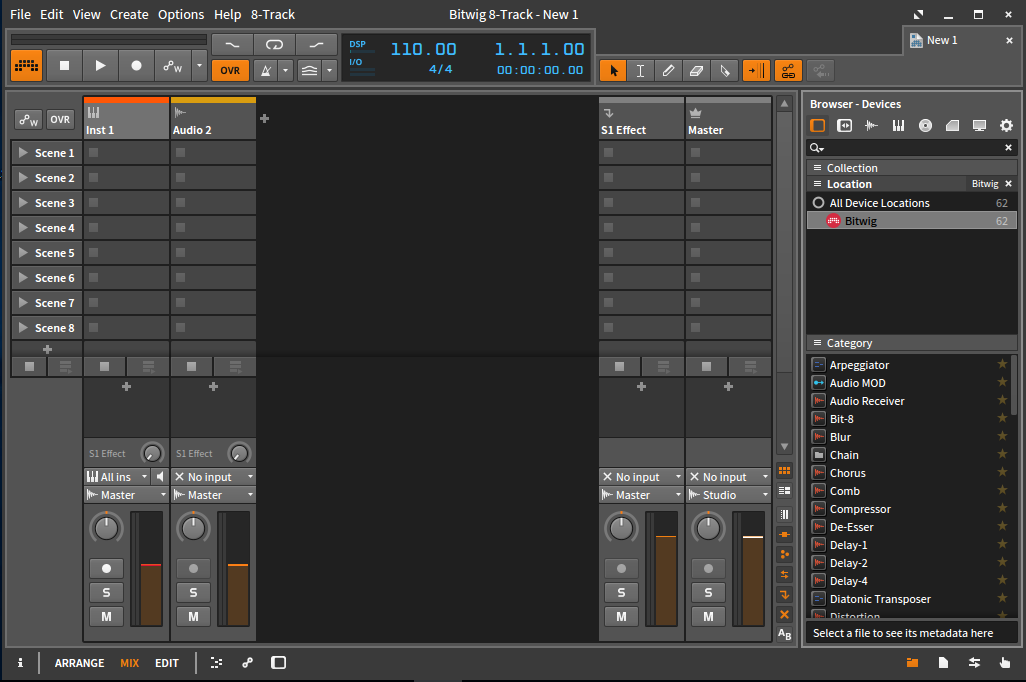Solo the S1 Effect track
This screenshot has width=1026, height=682.
pos(621,592)
